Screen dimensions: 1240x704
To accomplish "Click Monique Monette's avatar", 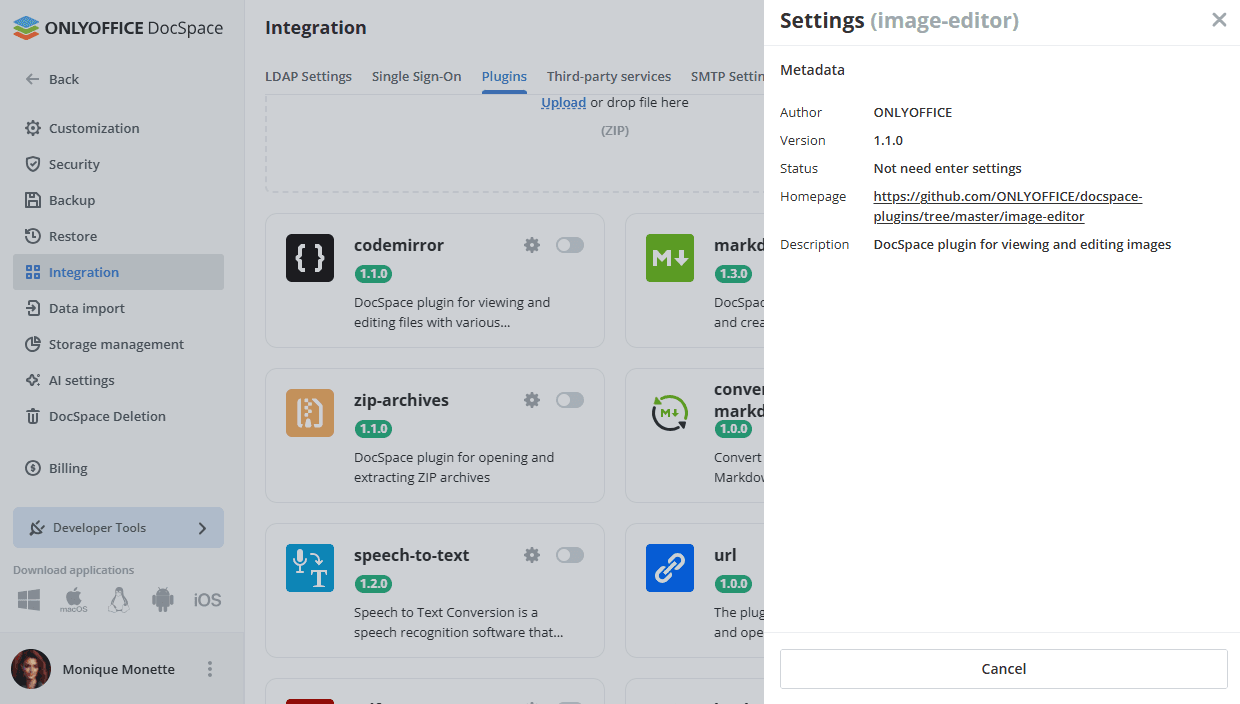I will tap(31, 669).
